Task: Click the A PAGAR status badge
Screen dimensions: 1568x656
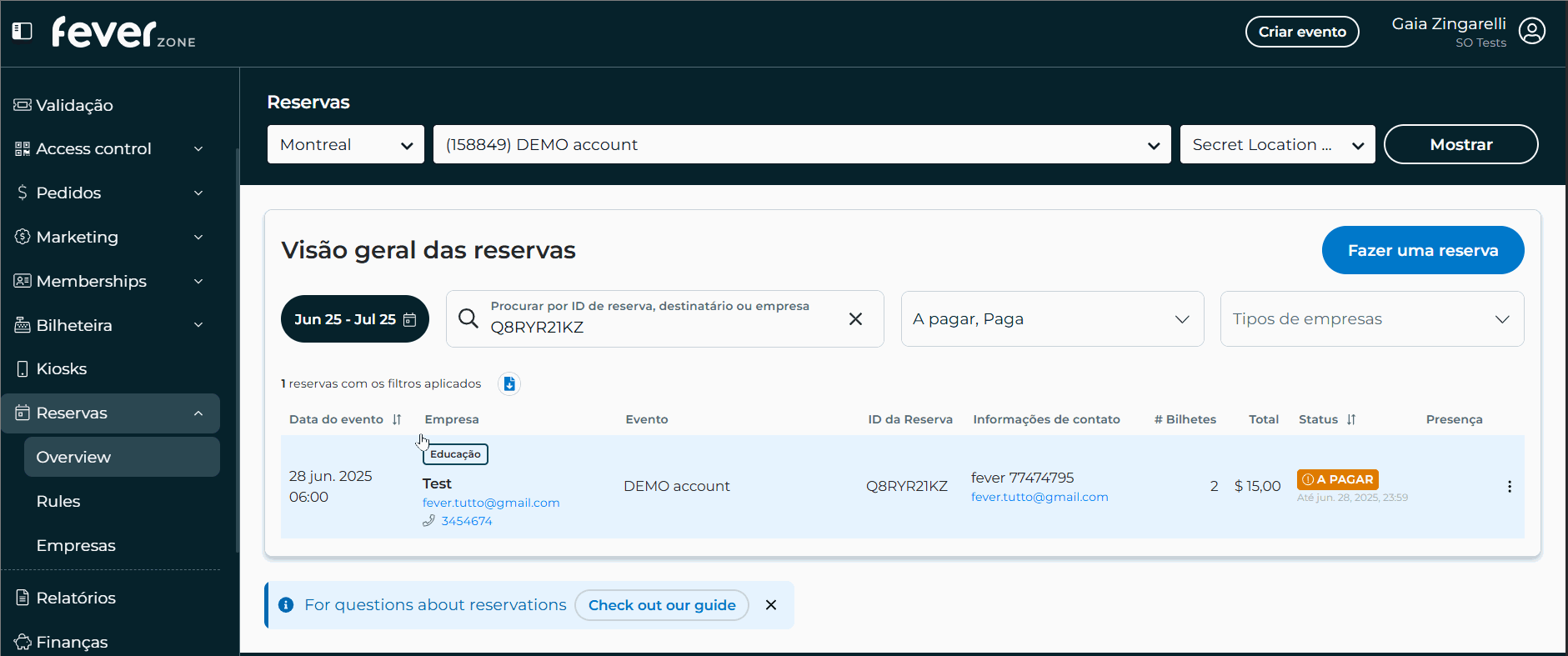Action: tap(1338, 479)
